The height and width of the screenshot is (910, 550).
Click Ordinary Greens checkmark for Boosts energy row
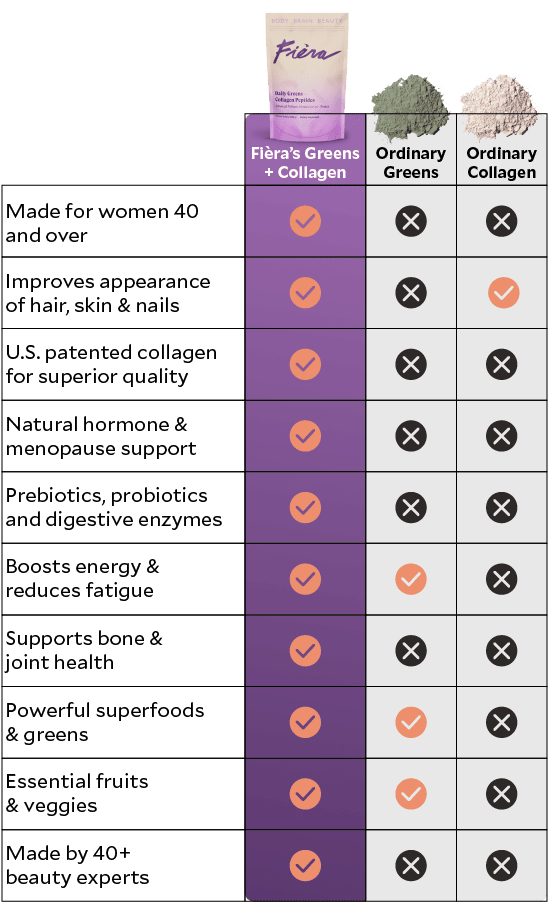click(x=411, y=579)
